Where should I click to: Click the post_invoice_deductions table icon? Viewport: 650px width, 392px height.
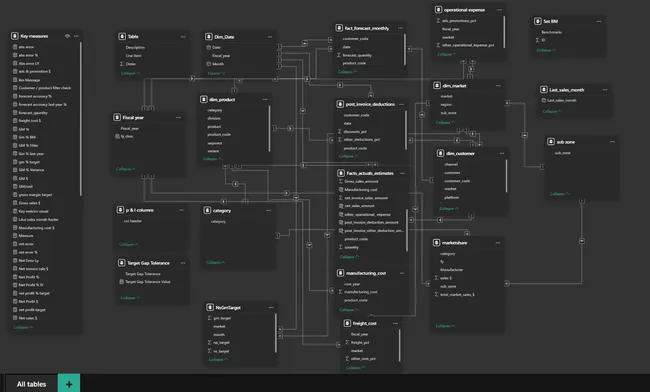[x=340, y=104]
